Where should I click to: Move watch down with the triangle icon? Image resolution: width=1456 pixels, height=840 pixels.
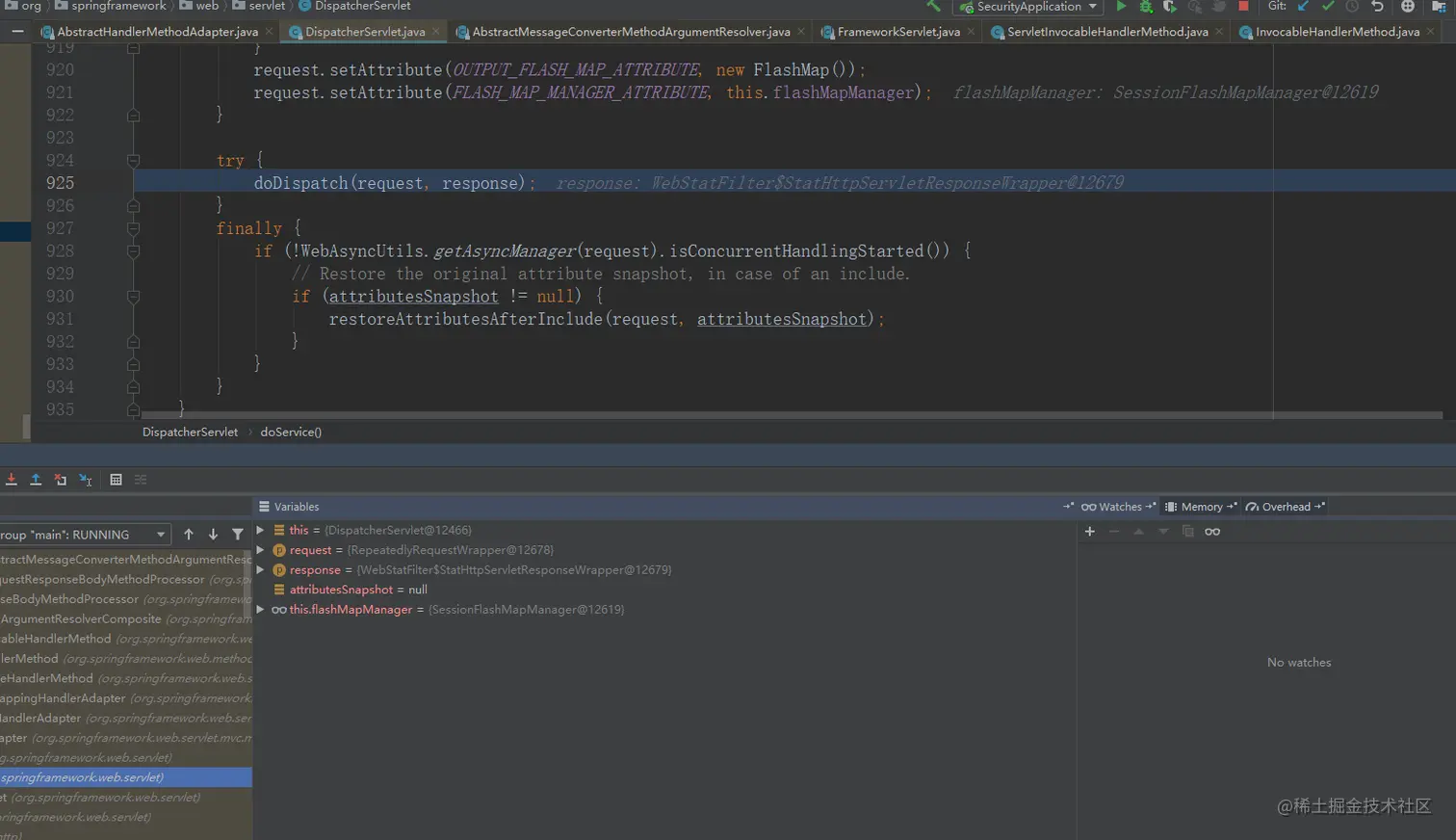click(1163, 532)
